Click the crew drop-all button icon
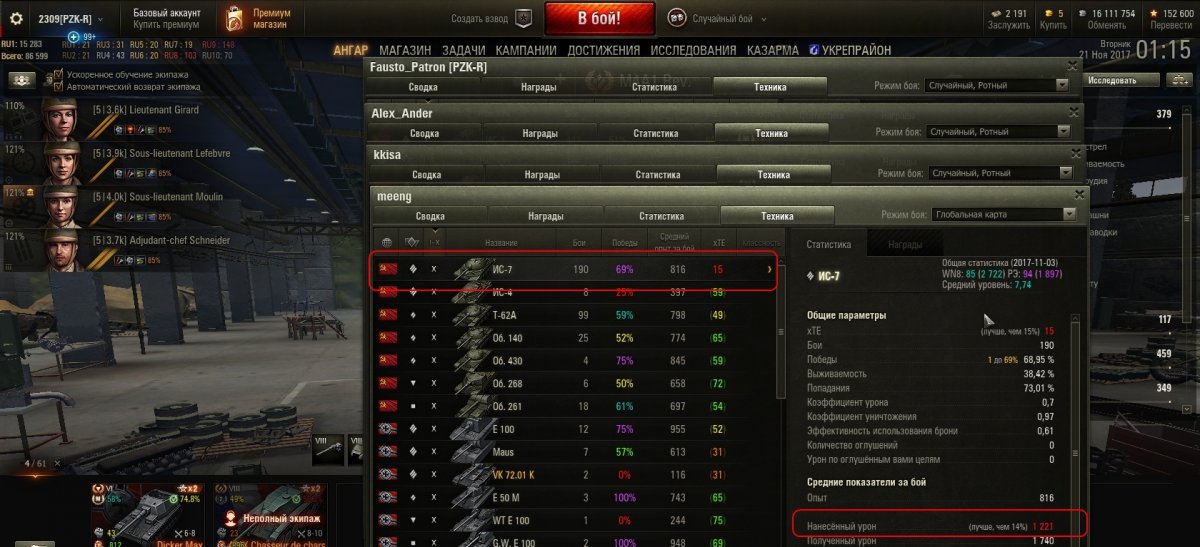Viewport: 1200px width, 547px height. tap(21, 80)
